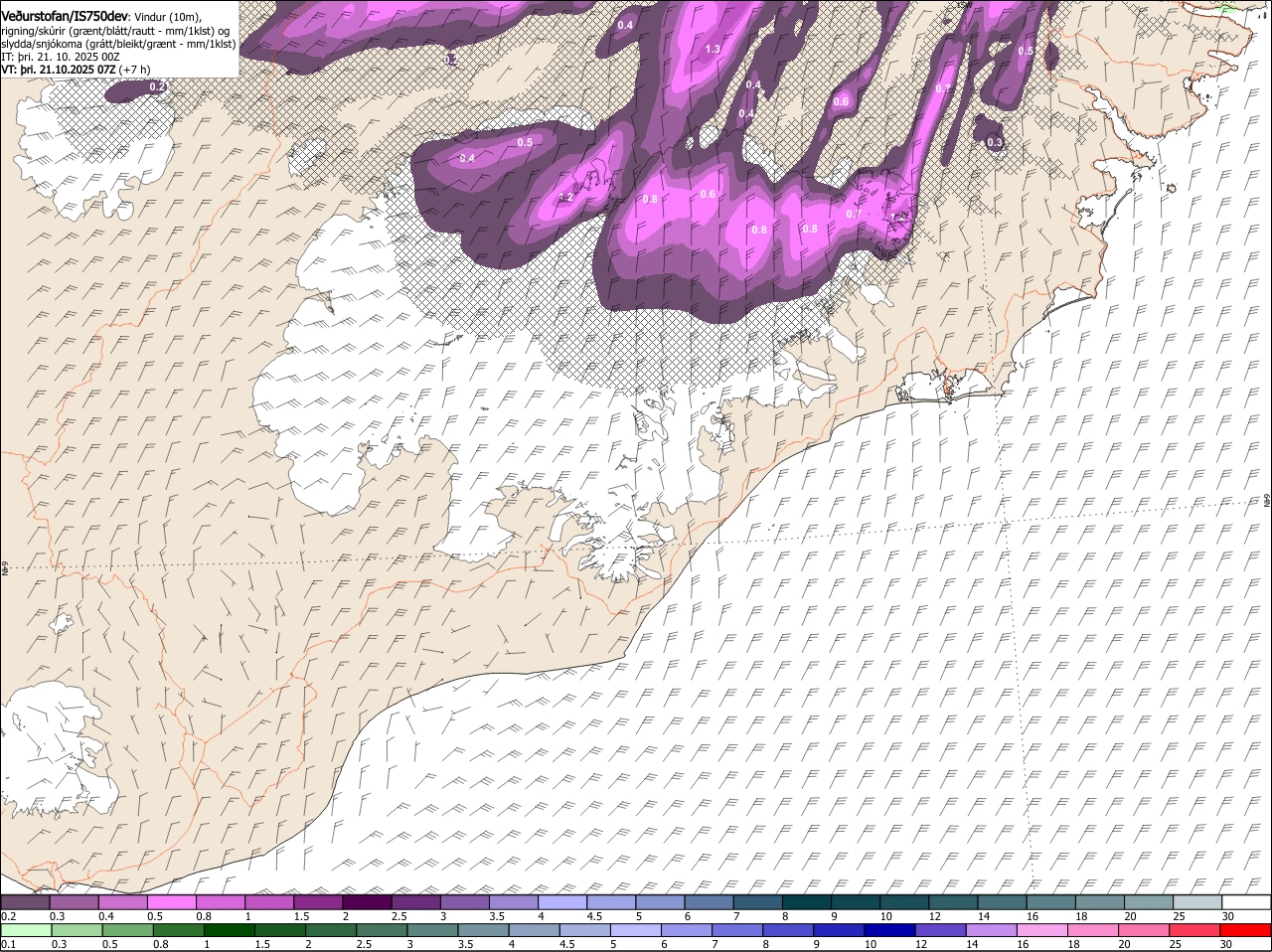The image size is (1272, 952).
Task: Pick lower legend dark blue swatch between 10 and 12
Action: (x=891, y=931)
